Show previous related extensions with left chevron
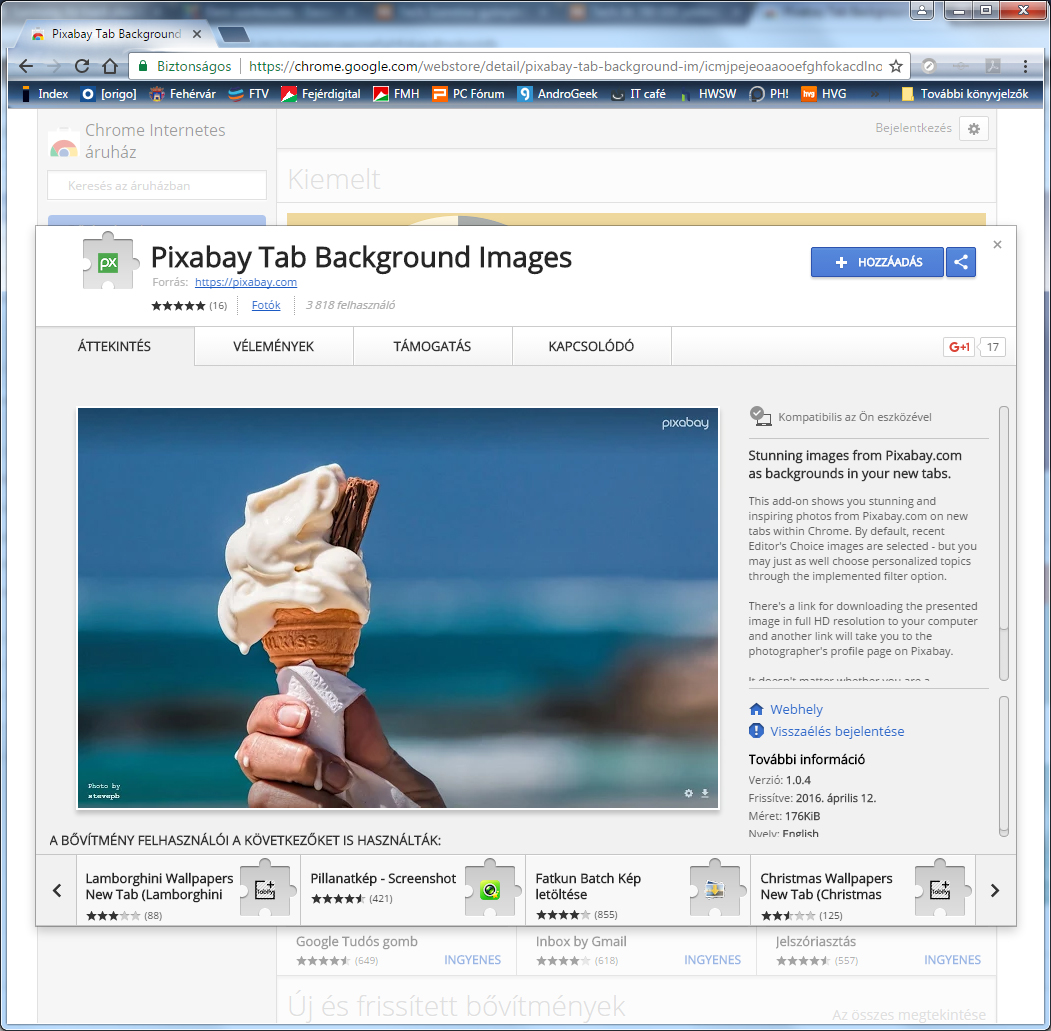The height and width of the screenshot is (1031, 1051). click(57, 890)
